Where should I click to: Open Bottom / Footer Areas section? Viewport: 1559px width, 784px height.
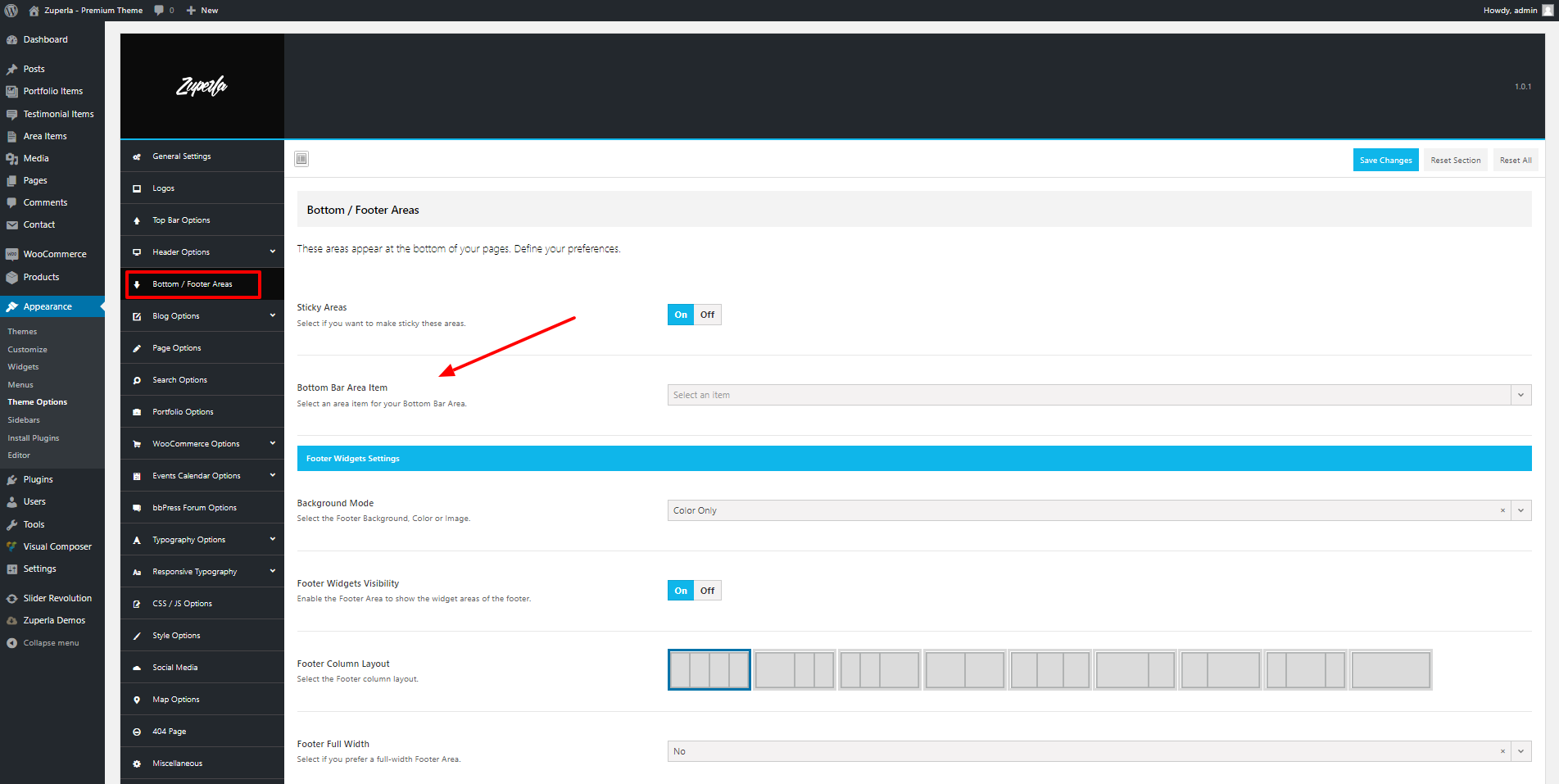pos(202,284)
